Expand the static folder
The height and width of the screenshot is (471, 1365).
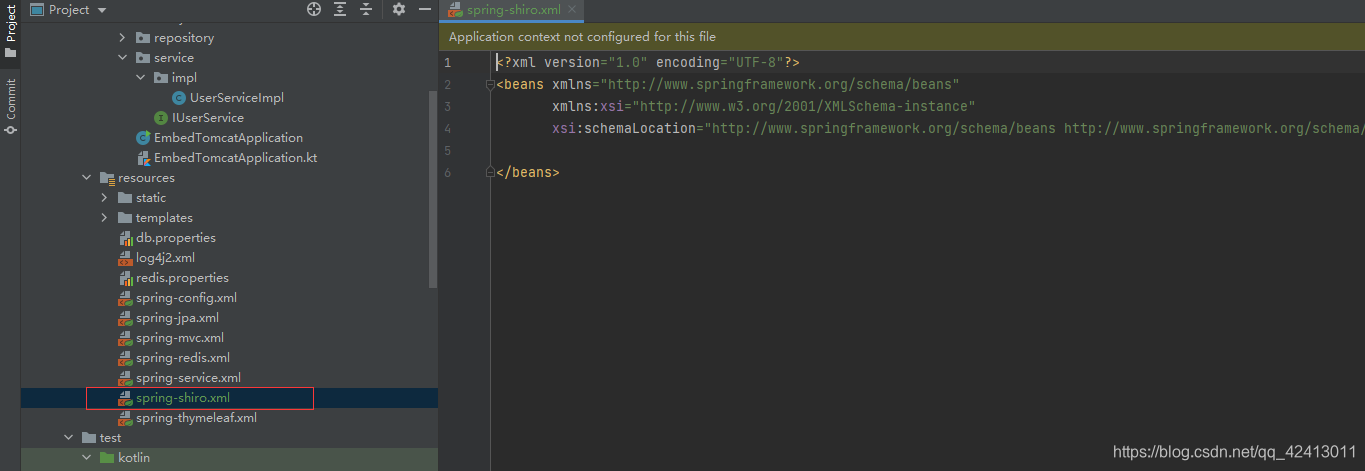[x=104, y=197]
